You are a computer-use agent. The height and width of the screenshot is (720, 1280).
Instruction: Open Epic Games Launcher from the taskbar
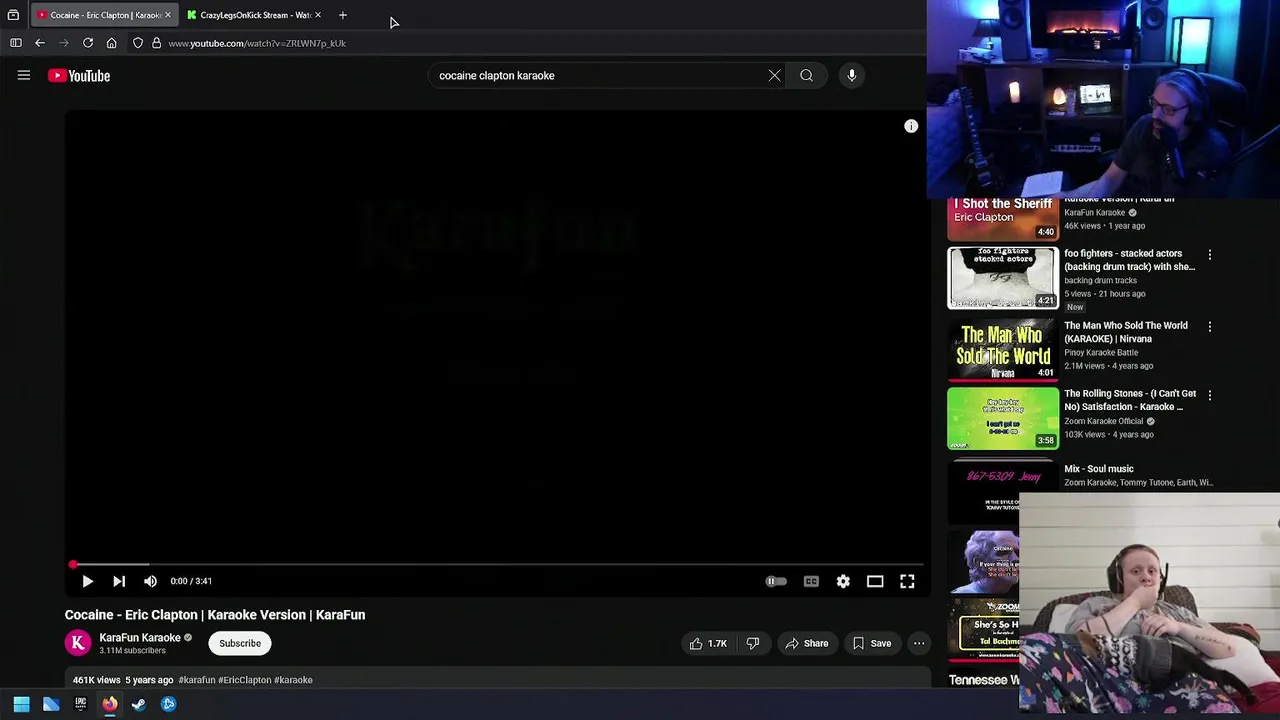coord(81,704)
